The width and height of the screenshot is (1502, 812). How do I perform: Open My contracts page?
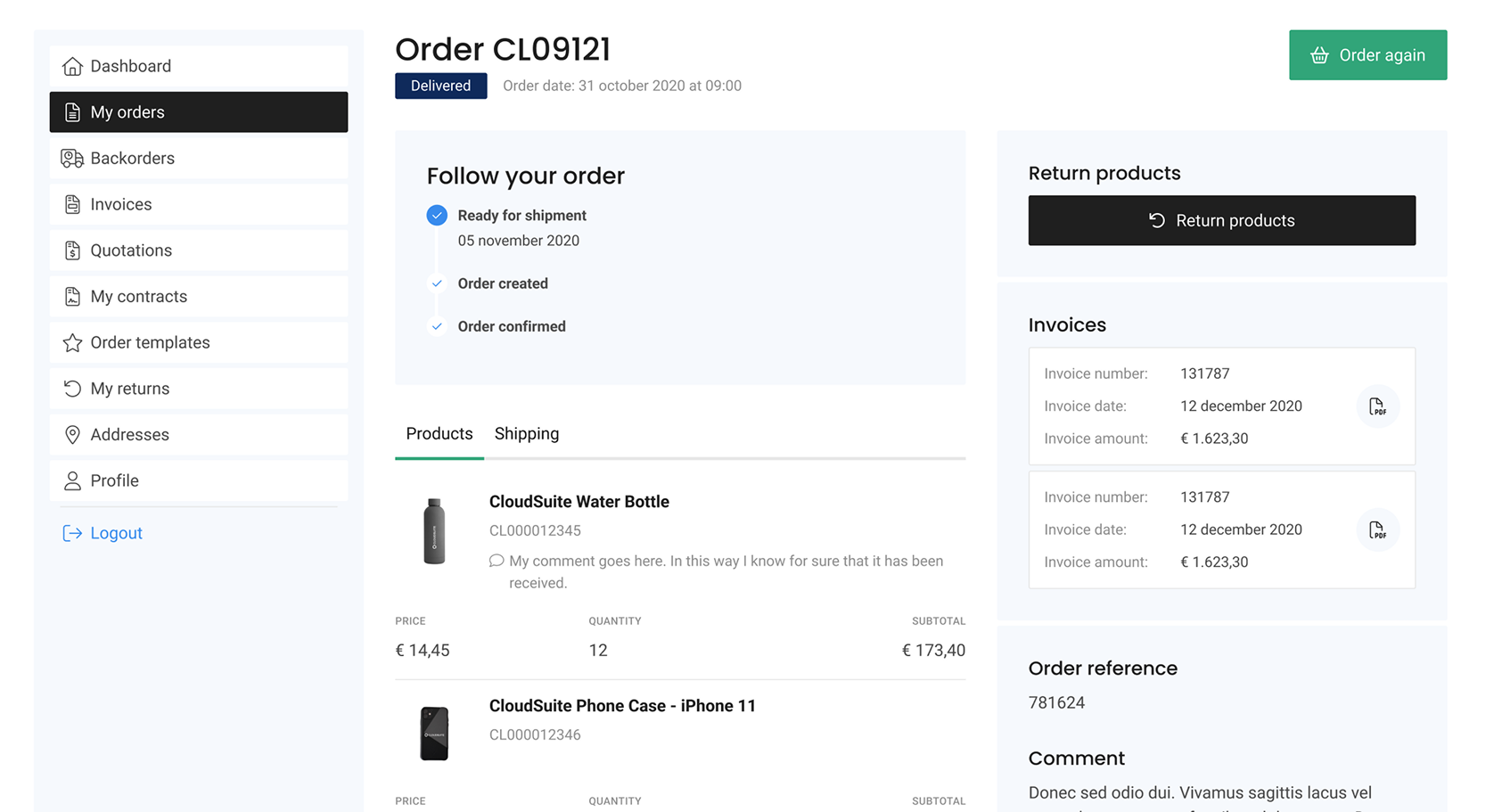[139, 297]
